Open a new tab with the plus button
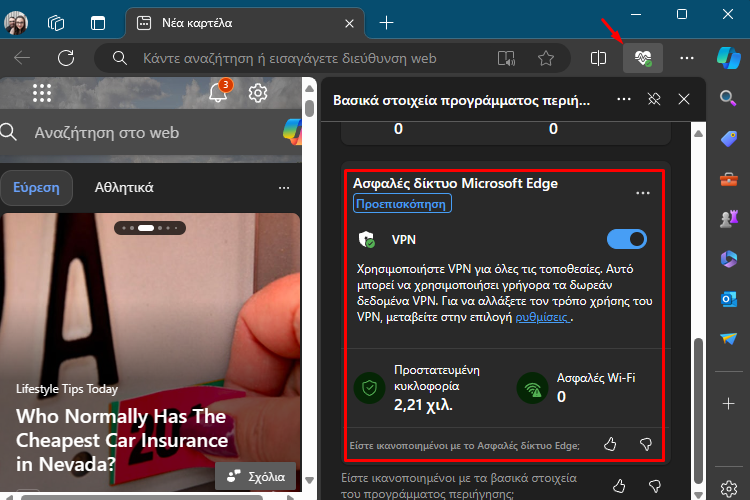 386,22
